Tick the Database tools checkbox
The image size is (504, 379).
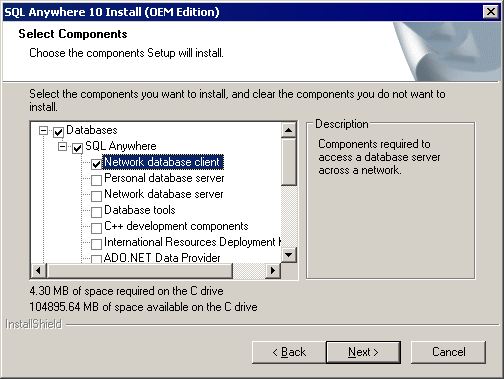[96, 212]
